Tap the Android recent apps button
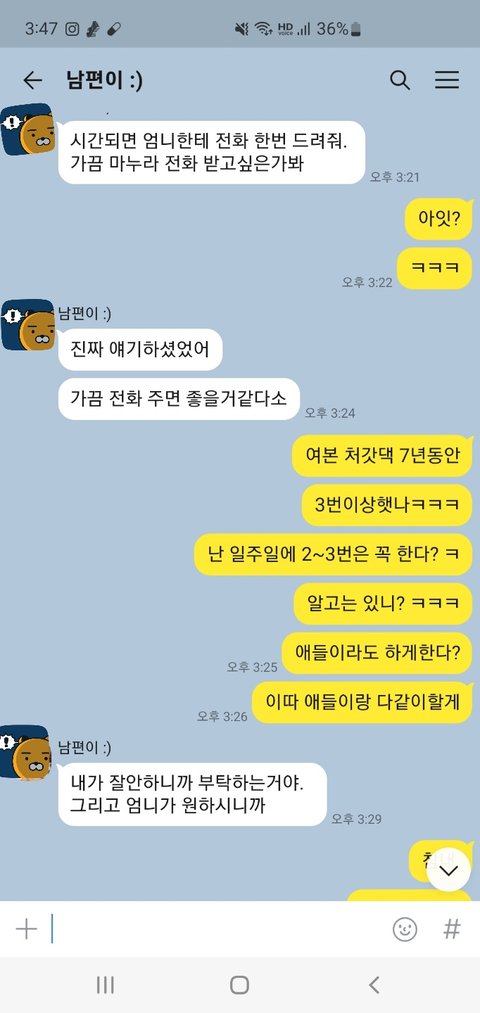 pyautogui.click(x=105, y=985)
